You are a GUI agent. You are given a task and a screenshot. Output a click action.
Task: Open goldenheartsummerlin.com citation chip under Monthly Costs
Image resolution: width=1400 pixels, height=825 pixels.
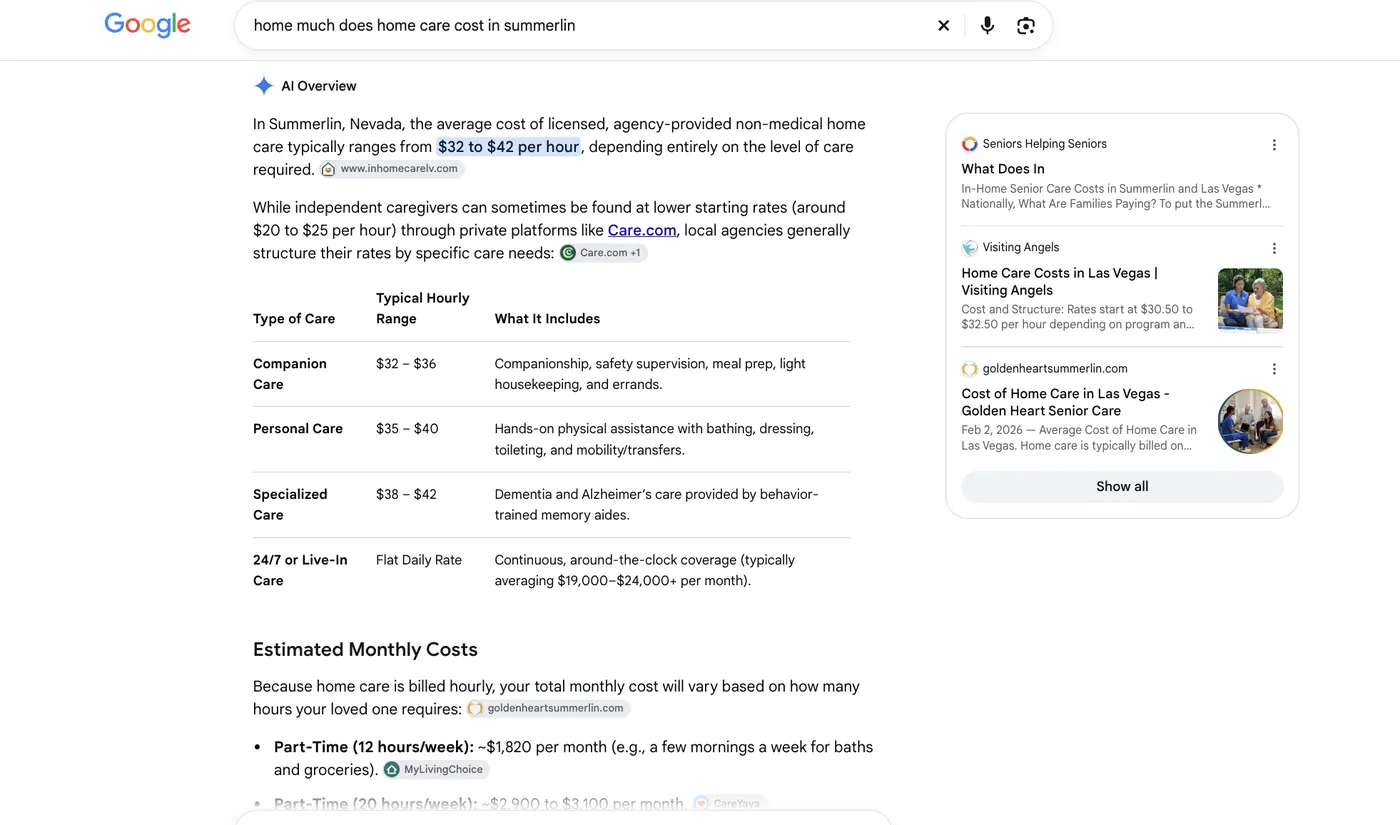(548, 708)
